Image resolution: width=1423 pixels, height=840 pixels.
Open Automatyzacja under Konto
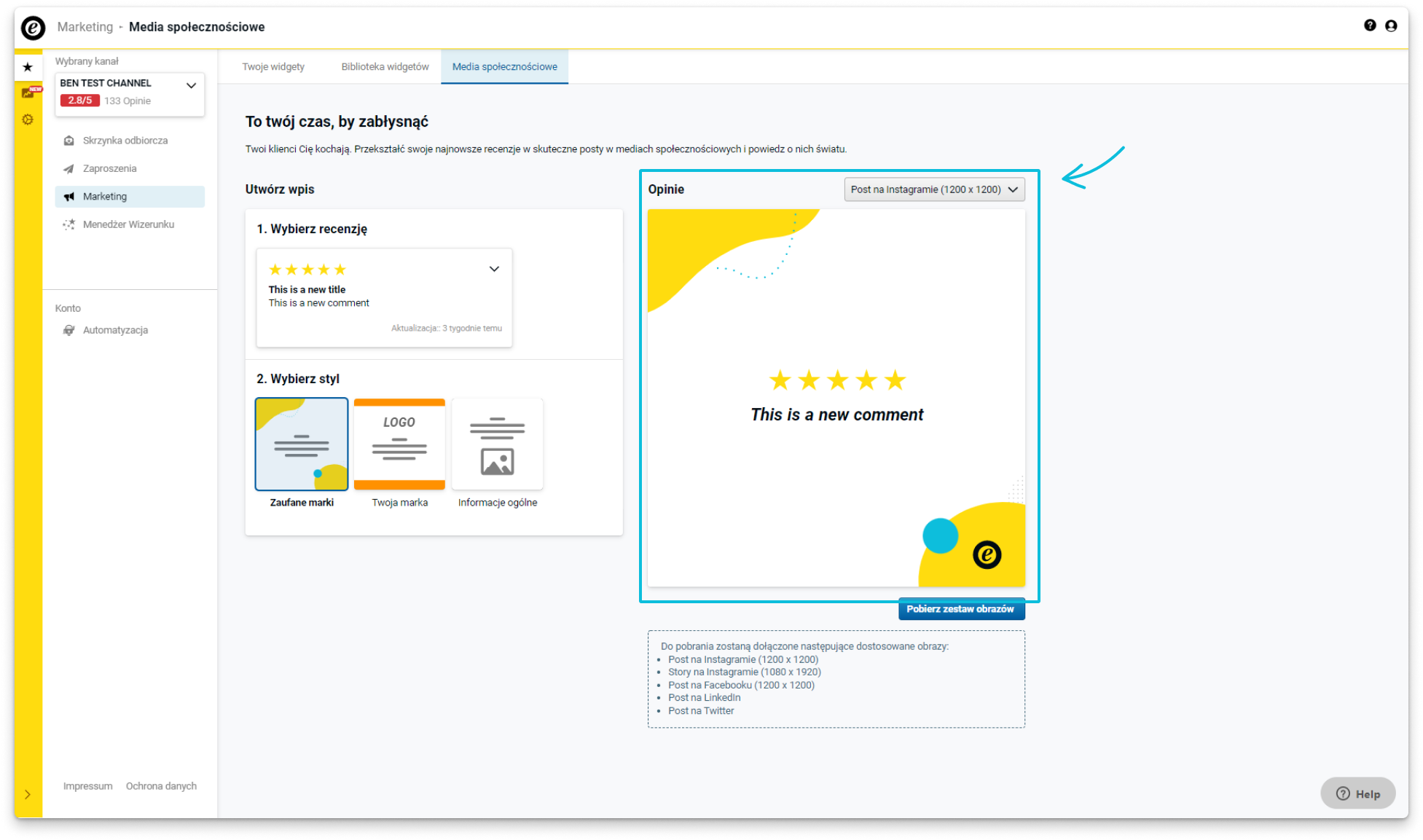[130, 330]
